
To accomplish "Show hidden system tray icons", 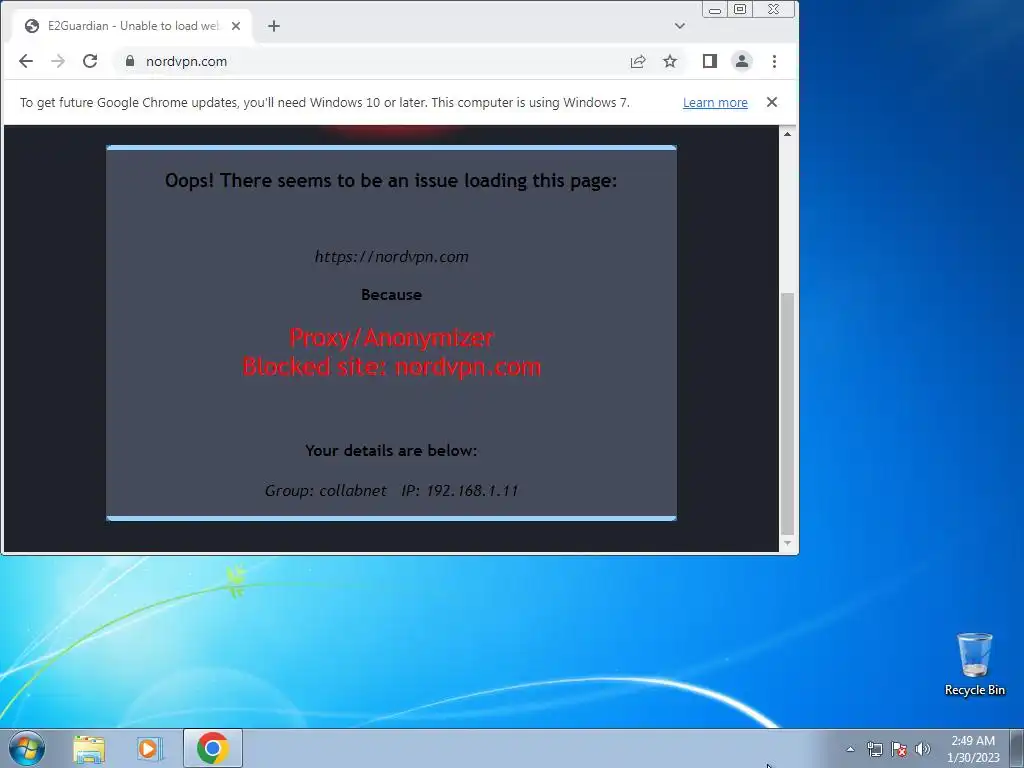I will (x=850, y=749).
